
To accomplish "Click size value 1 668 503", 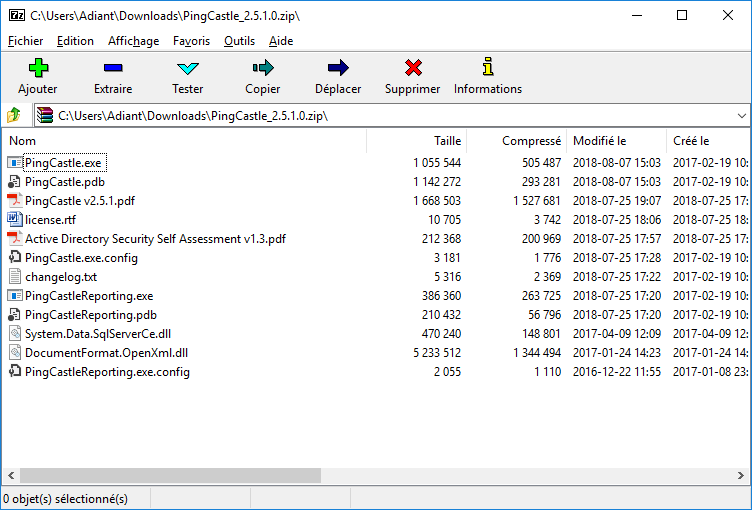I will coord(437,201).
